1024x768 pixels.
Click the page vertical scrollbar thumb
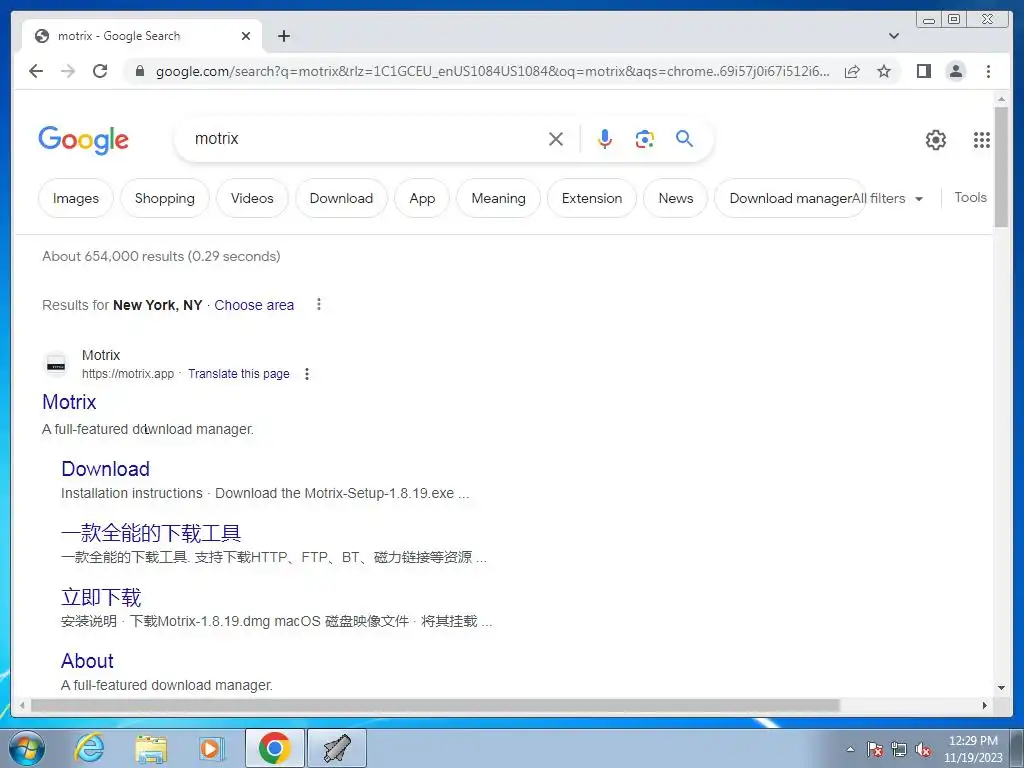pyautogui.click(x=1001, y=167)
